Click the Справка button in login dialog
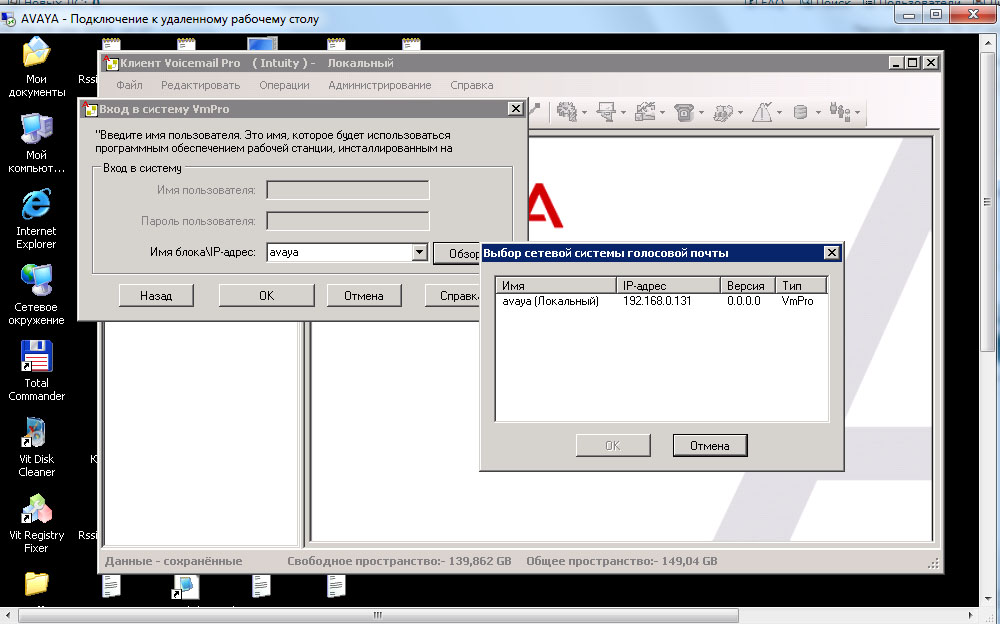Image resolution: width=1000 pixels, height=624 pixels. point(453,295)
